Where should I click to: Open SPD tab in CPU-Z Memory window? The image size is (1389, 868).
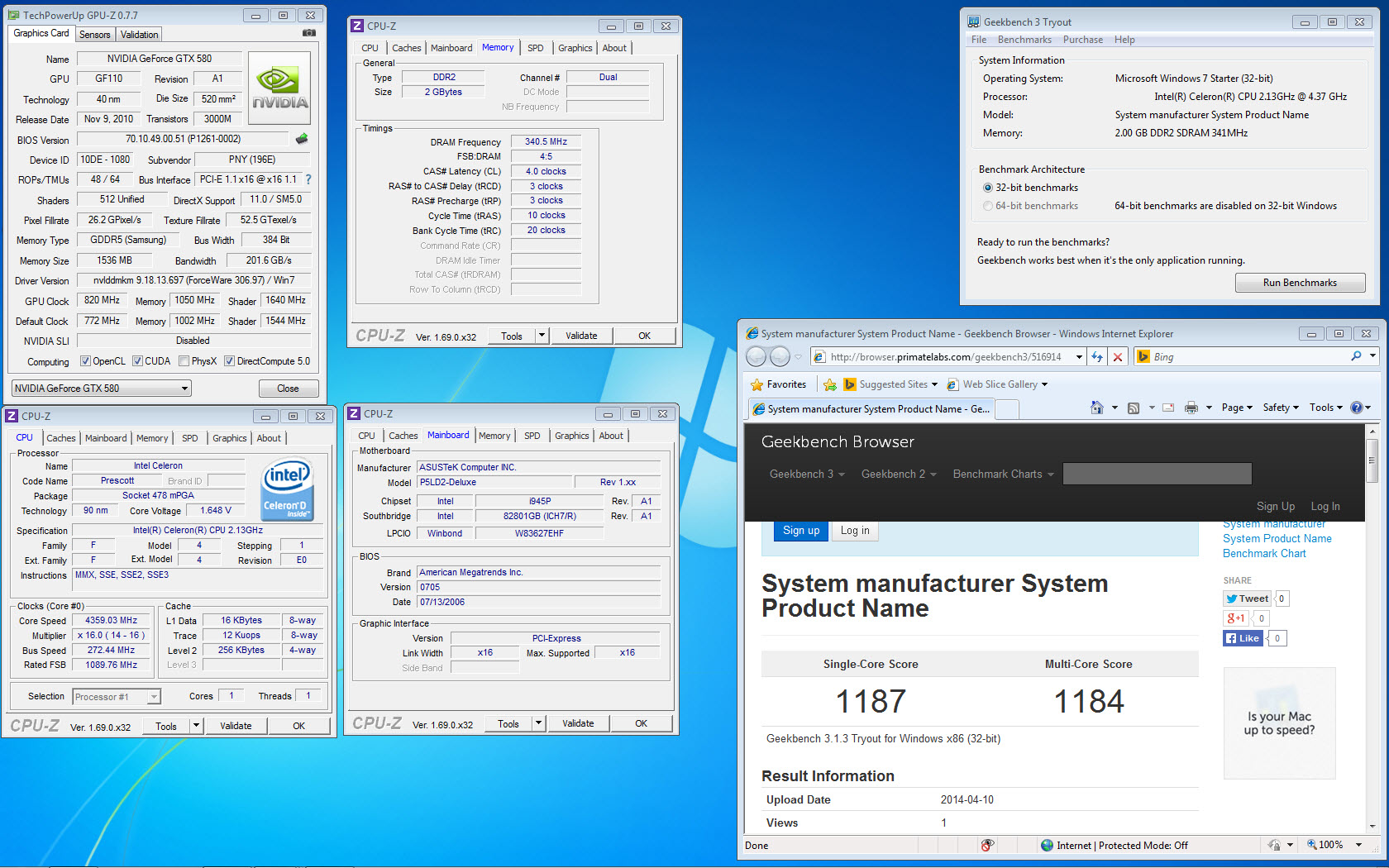(536, 48)
